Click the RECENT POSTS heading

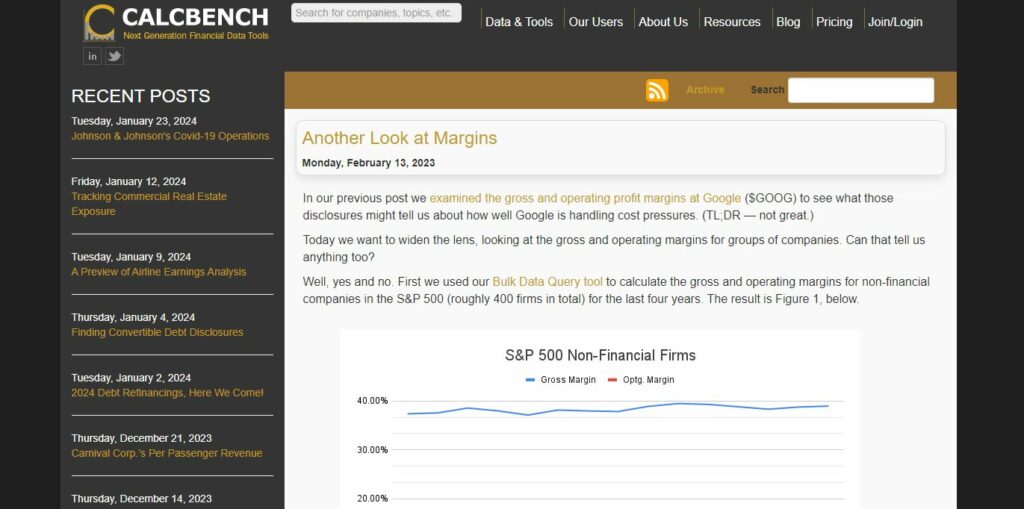pos(140,96)
